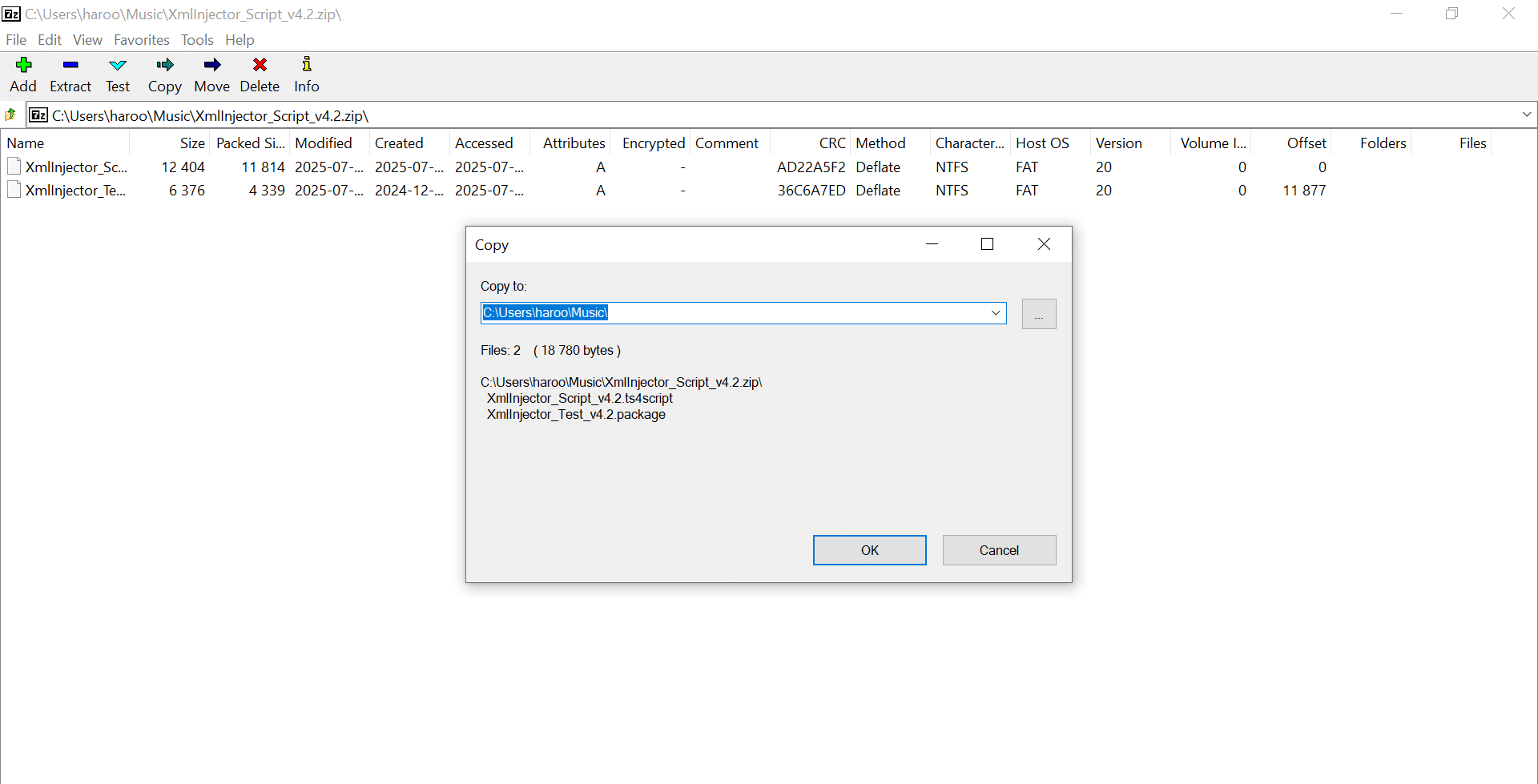This screenshot has height=784, width=1538.
Task: Sort files by the Size column header
Action: pyautogui.click(x=191, y=143)
